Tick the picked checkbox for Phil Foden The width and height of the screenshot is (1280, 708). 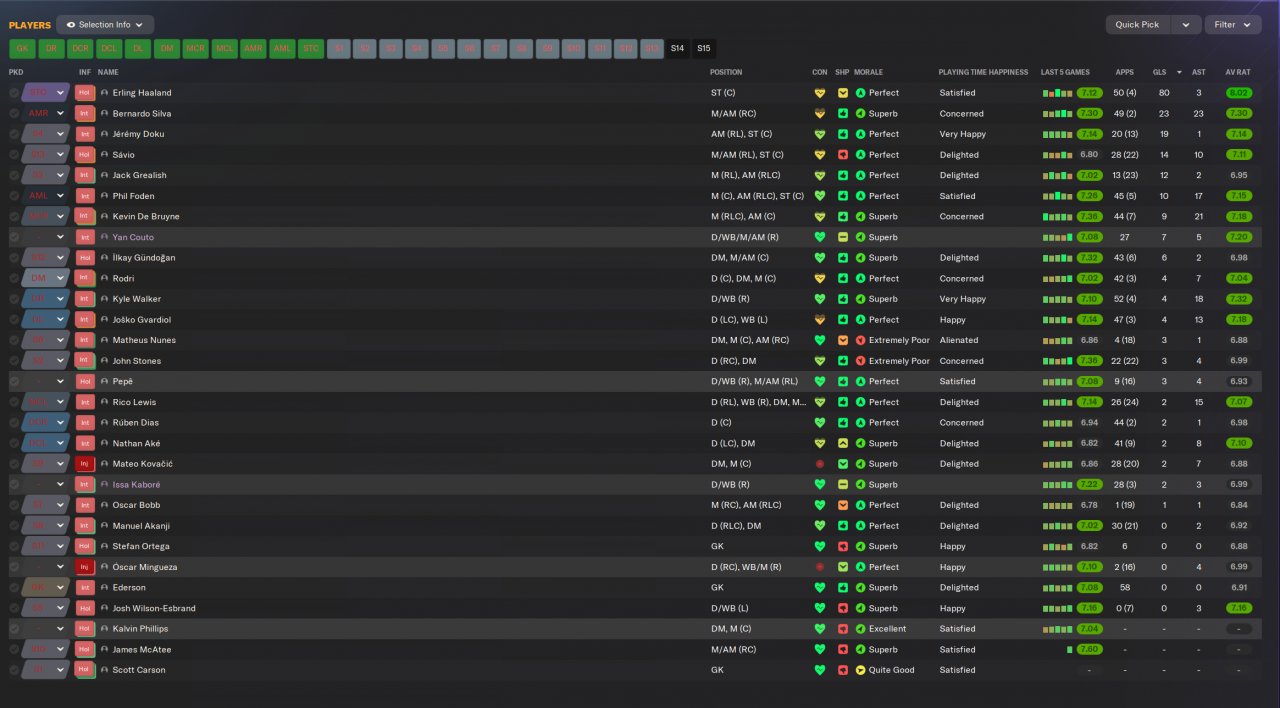point(14,196)
